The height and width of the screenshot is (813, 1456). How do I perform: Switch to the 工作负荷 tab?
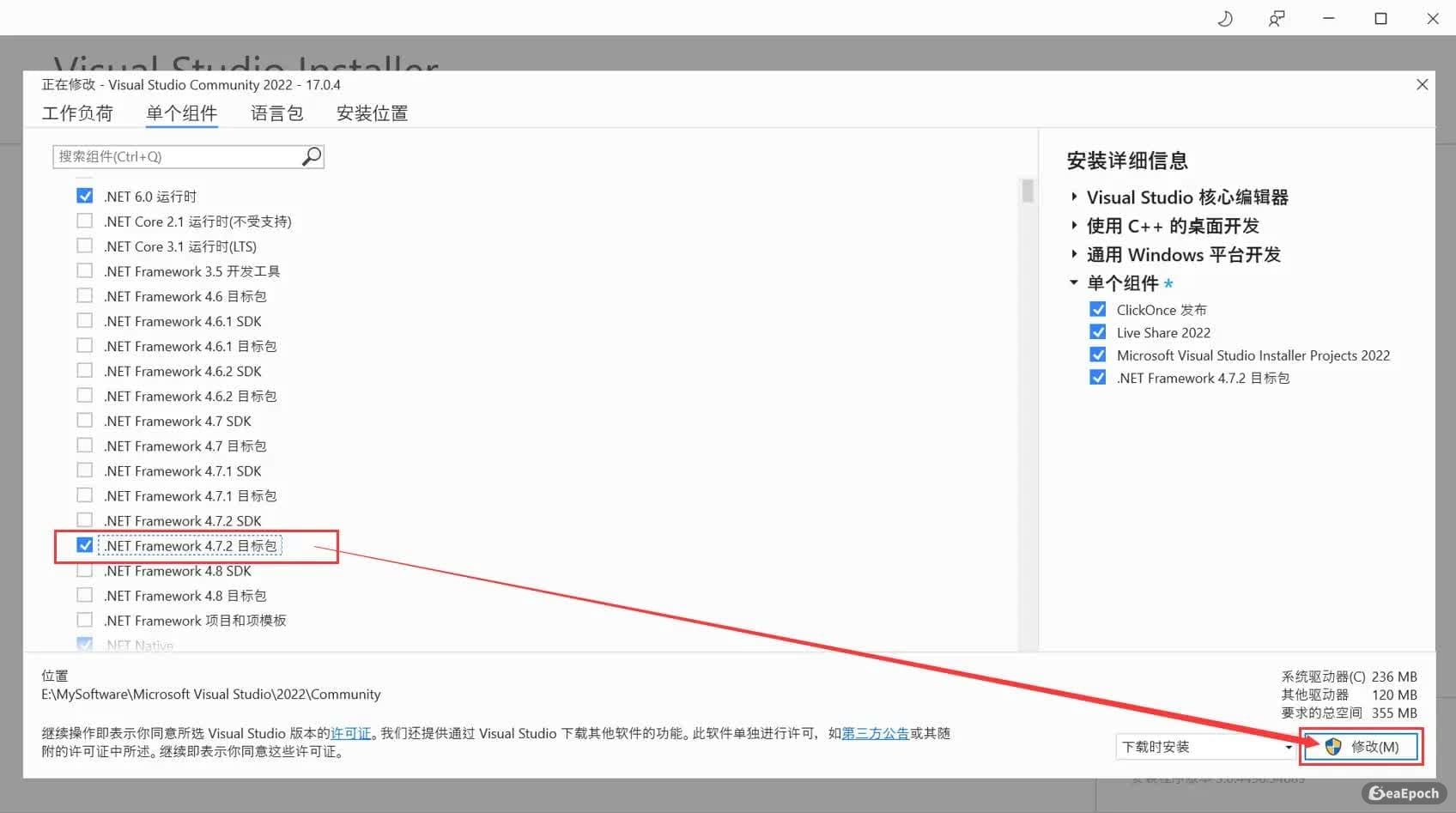point(77,113)
